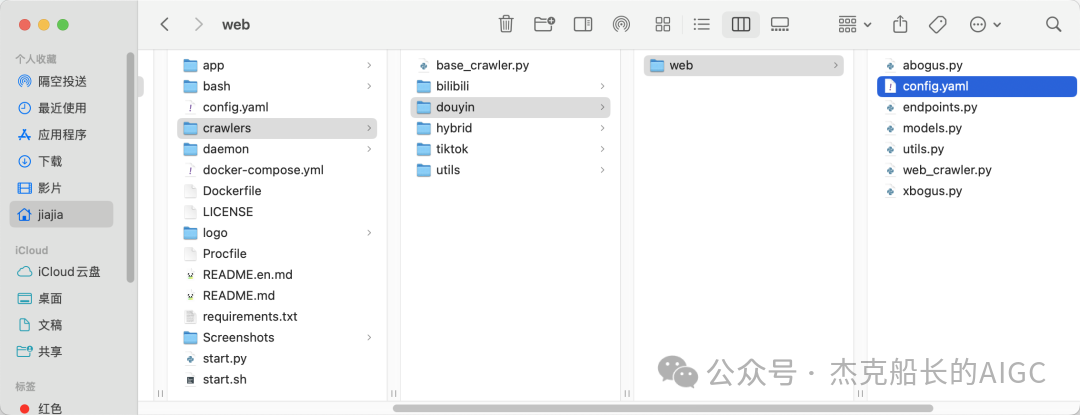1080x415 pixels.
Task: Select docker-compose.yml file
Action: pyautogui.click(x=277, y=170)
